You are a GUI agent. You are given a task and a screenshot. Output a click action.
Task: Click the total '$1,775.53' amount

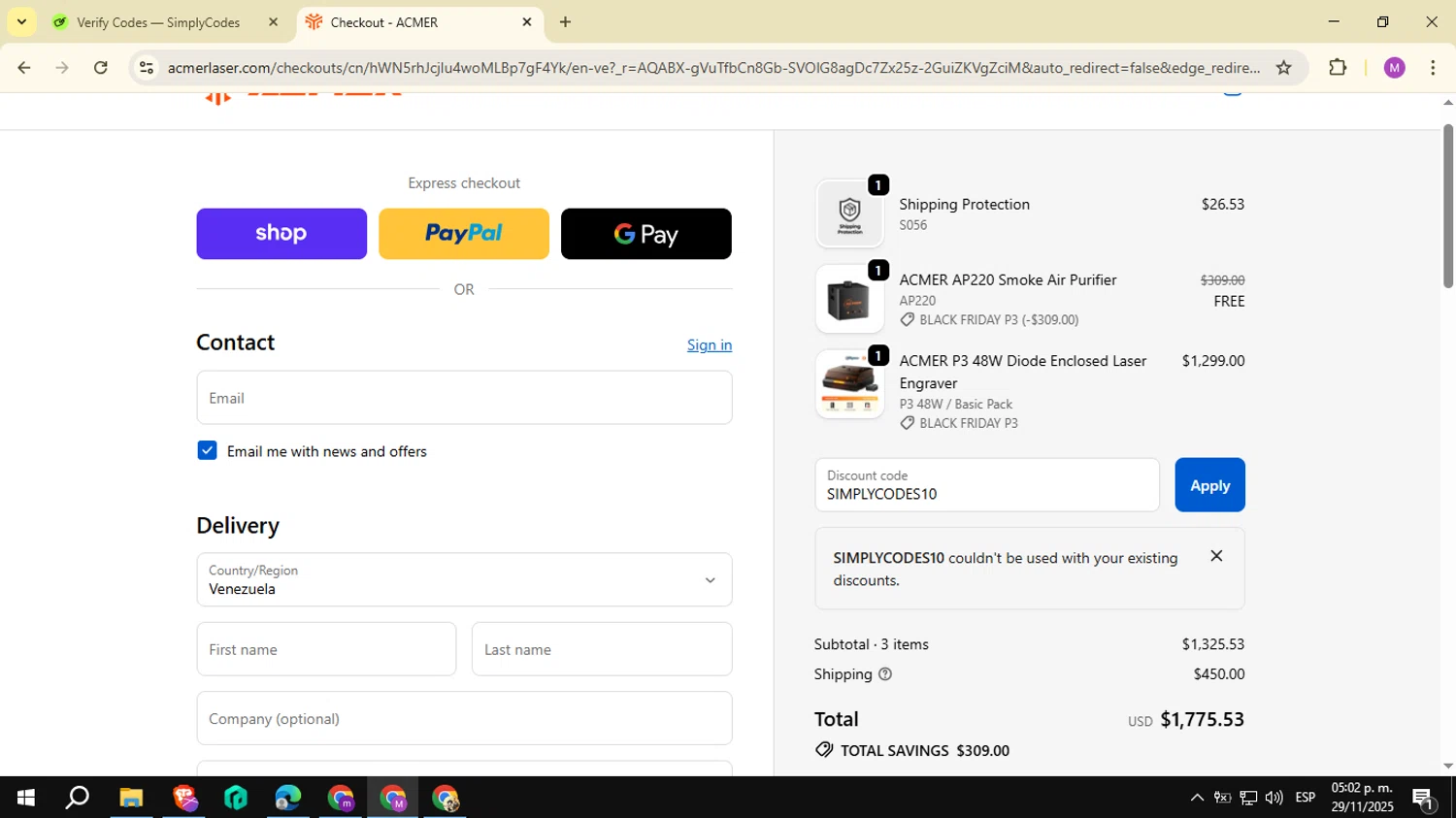coord(1202,719)
